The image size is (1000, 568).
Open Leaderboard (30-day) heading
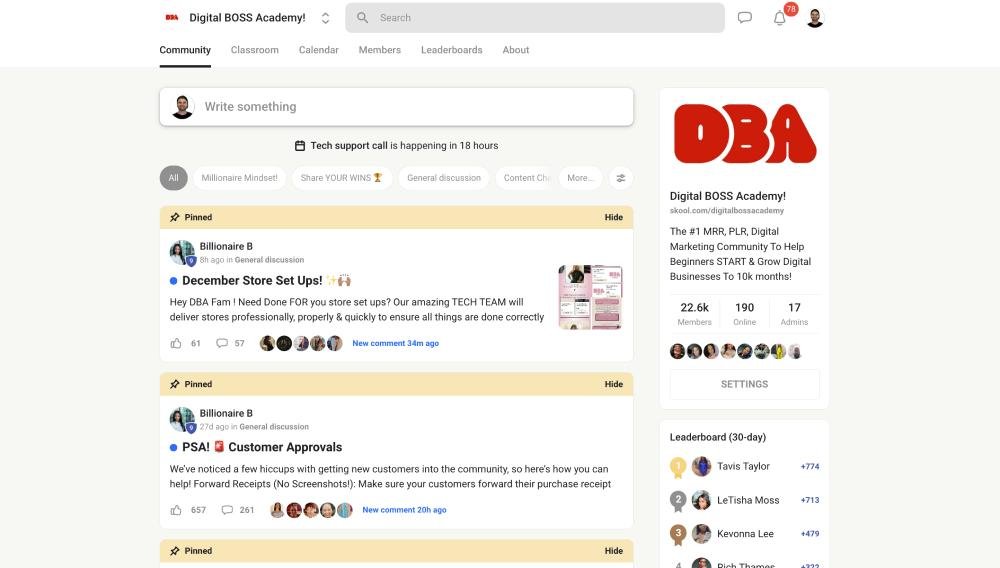point(717,437)
